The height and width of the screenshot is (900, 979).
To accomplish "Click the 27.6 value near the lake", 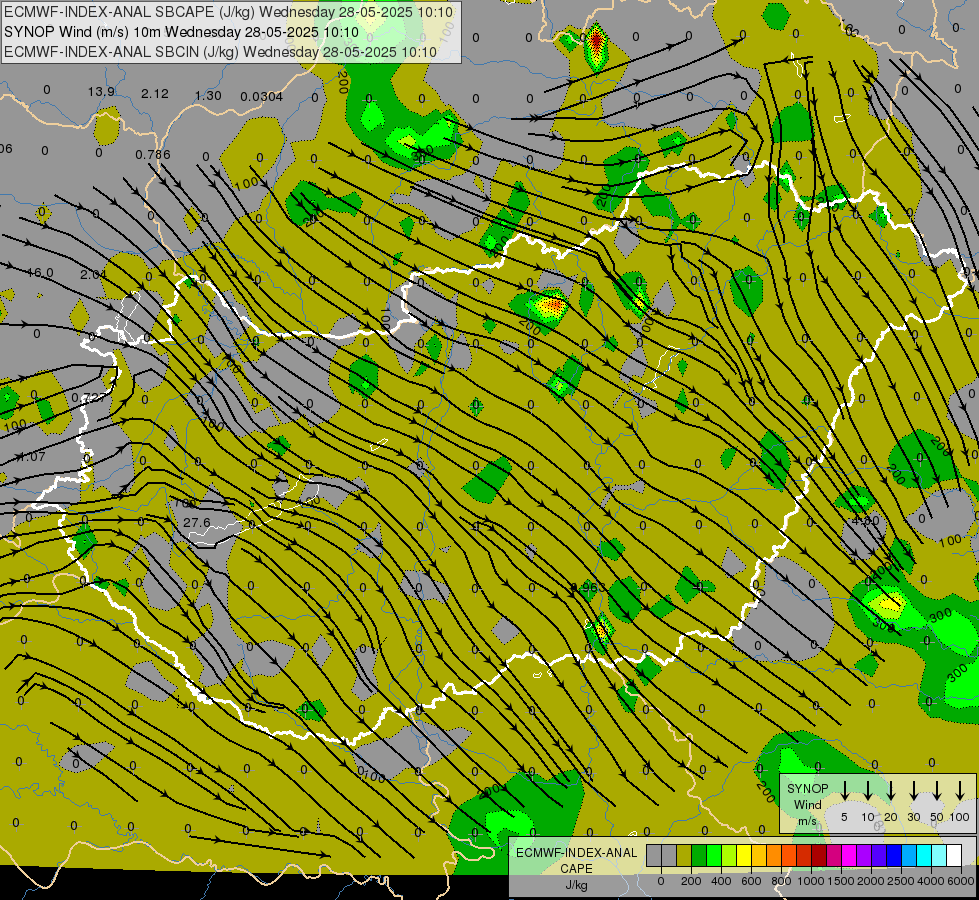I will [x=197, y=522].
